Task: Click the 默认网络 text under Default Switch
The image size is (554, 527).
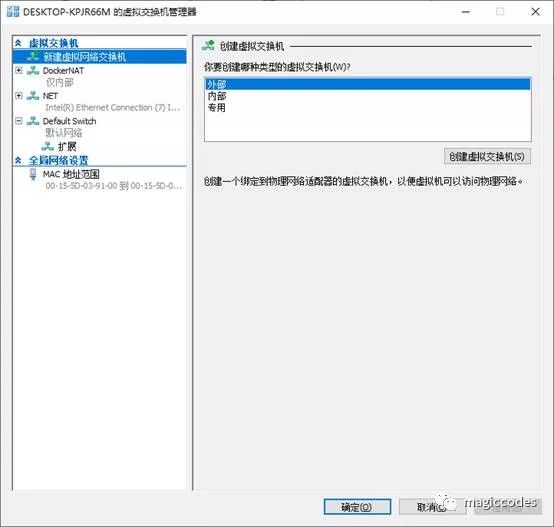Action: click(64, 133)
